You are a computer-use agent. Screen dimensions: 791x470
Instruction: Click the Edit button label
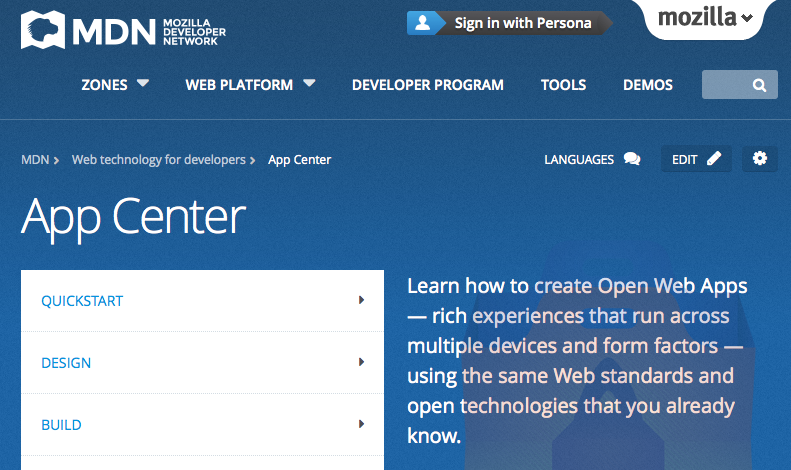click(x=685, y=160)
